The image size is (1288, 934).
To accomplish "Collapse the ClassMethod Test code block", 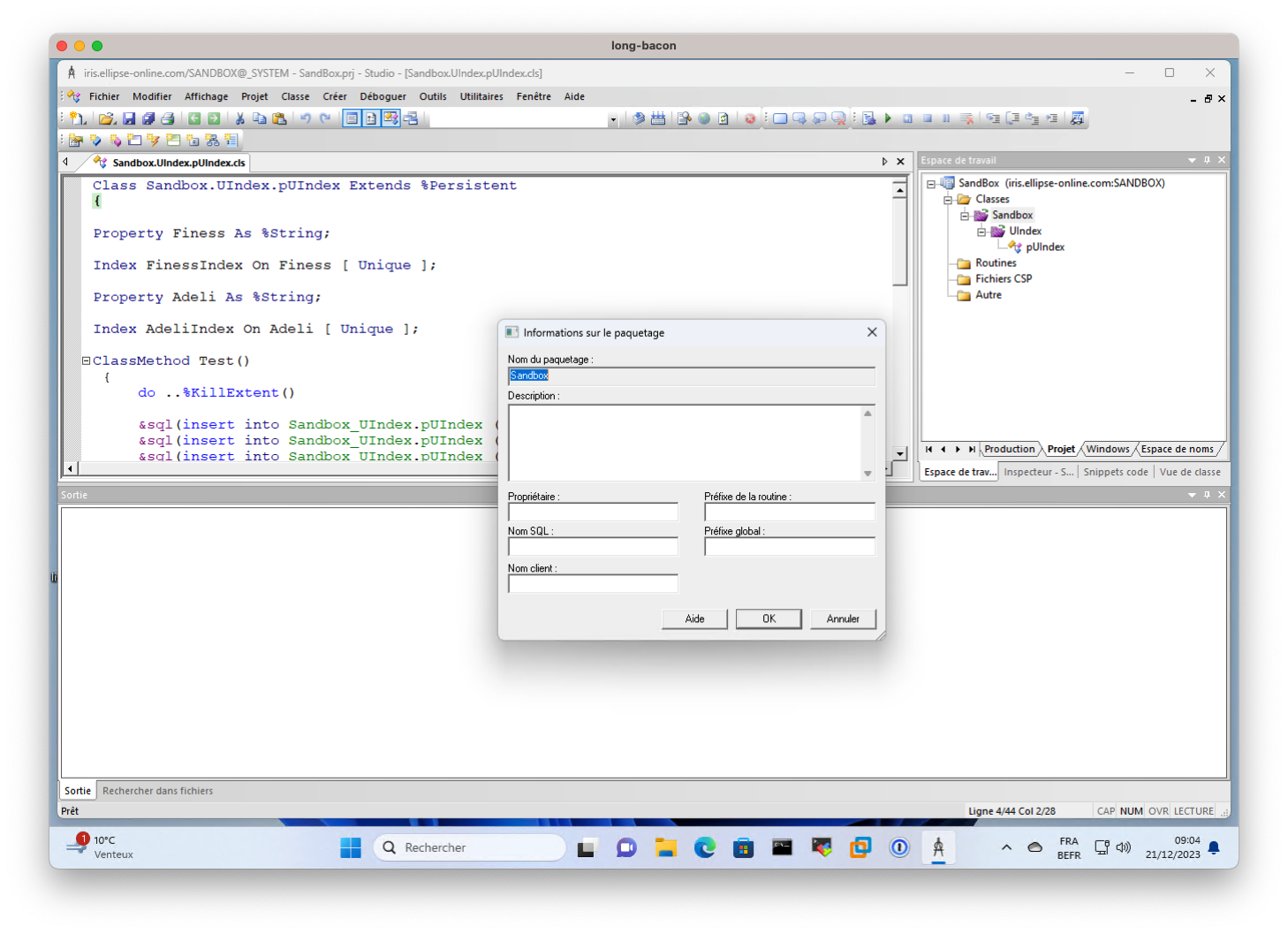I will (87, 361).
